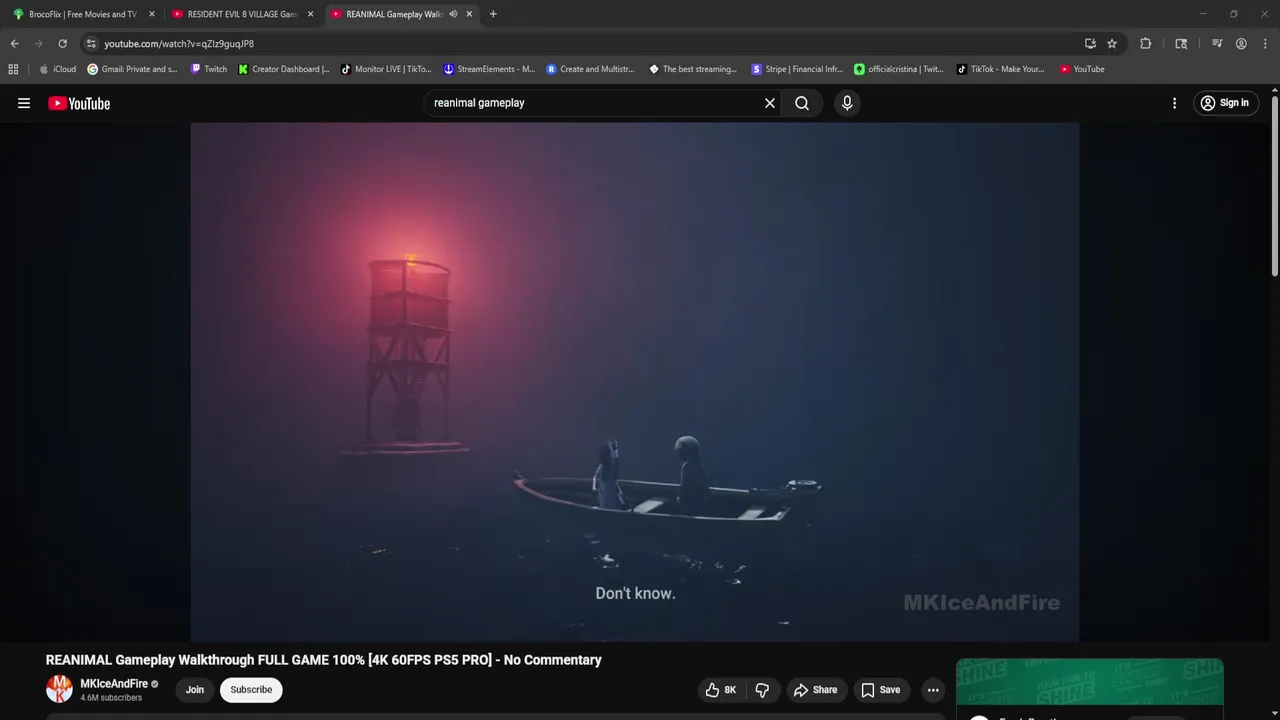Viewport: 1280px width, 720px height.
Task: Open the MKIceAndFire channel avatar
Action: (60, 689)
